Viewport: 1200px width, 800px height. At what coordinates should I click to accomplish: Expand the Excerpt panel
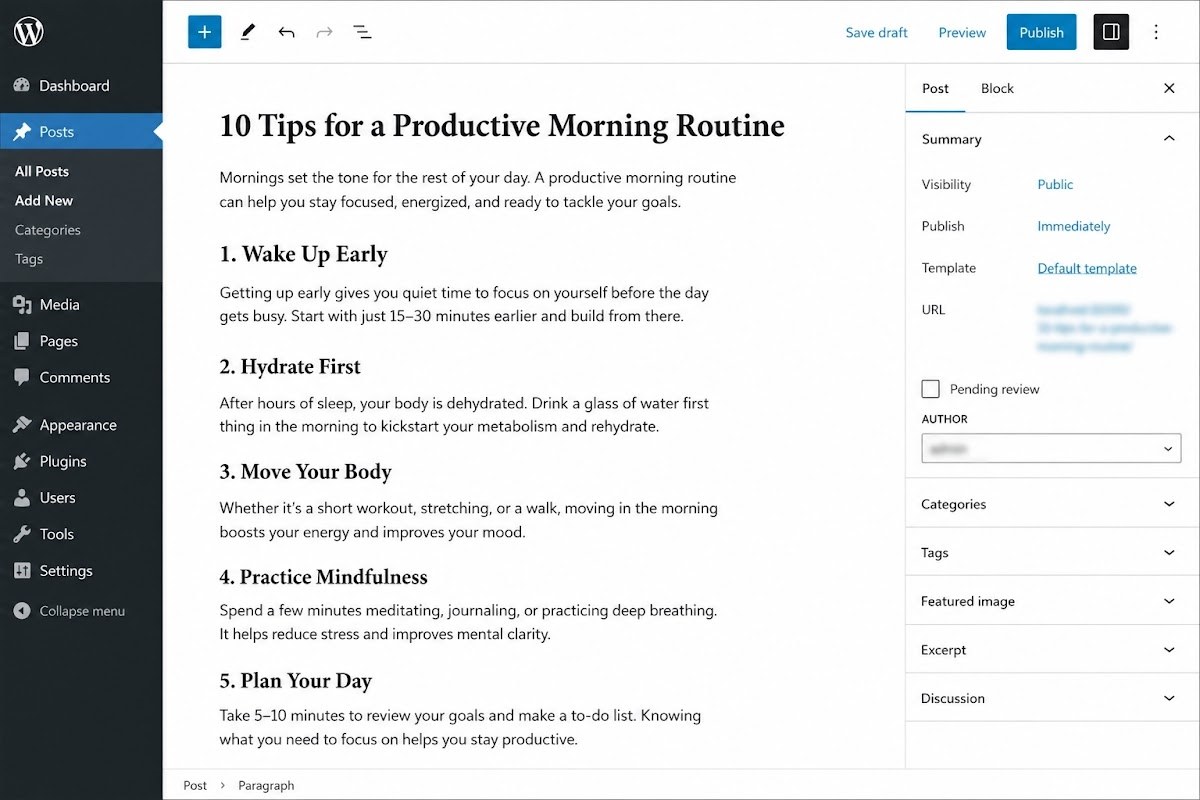[x=1052, y=649]
